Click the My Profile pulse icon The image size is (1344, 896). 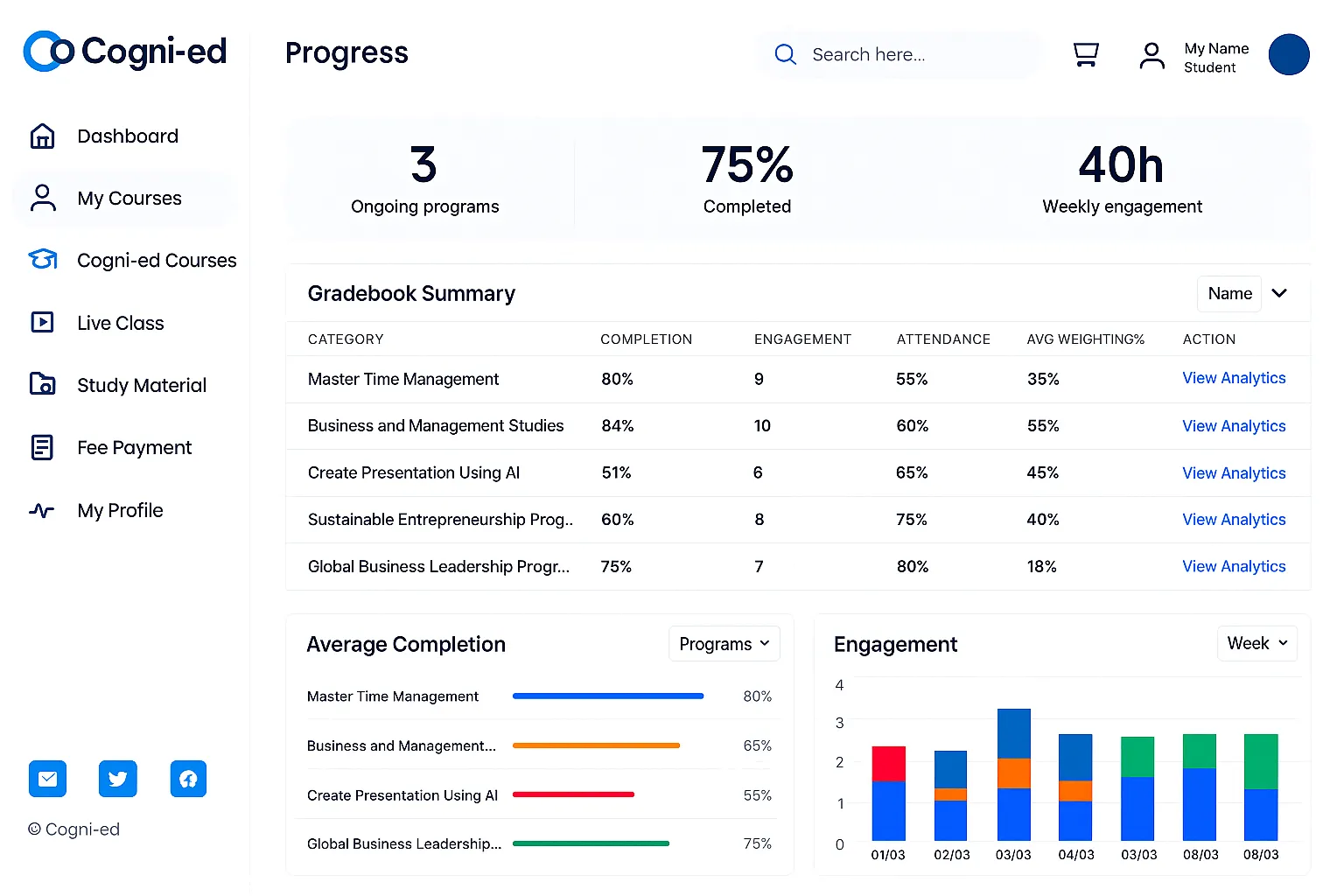42,510
